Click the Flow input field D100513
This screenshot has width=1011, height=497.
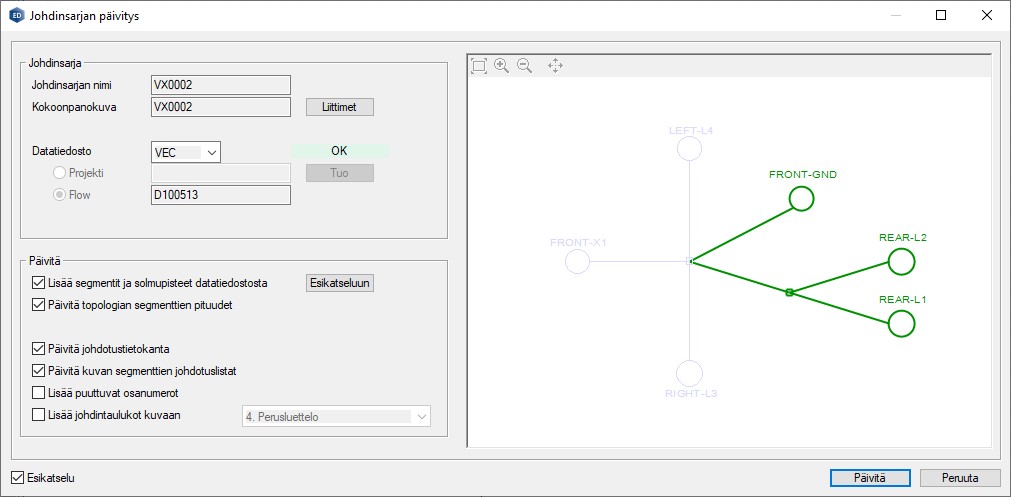[x=220, y=195]
